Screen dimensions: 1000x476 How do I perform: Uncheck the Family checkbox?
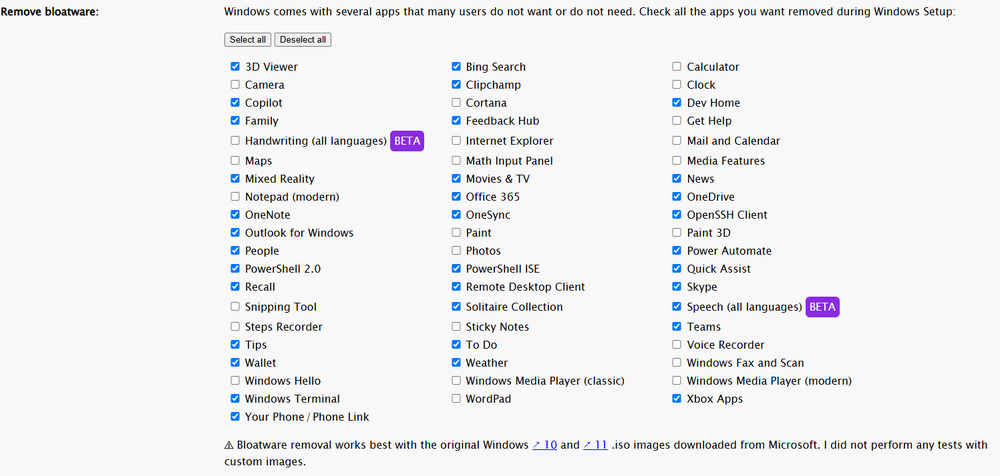[x=235, y=120]
